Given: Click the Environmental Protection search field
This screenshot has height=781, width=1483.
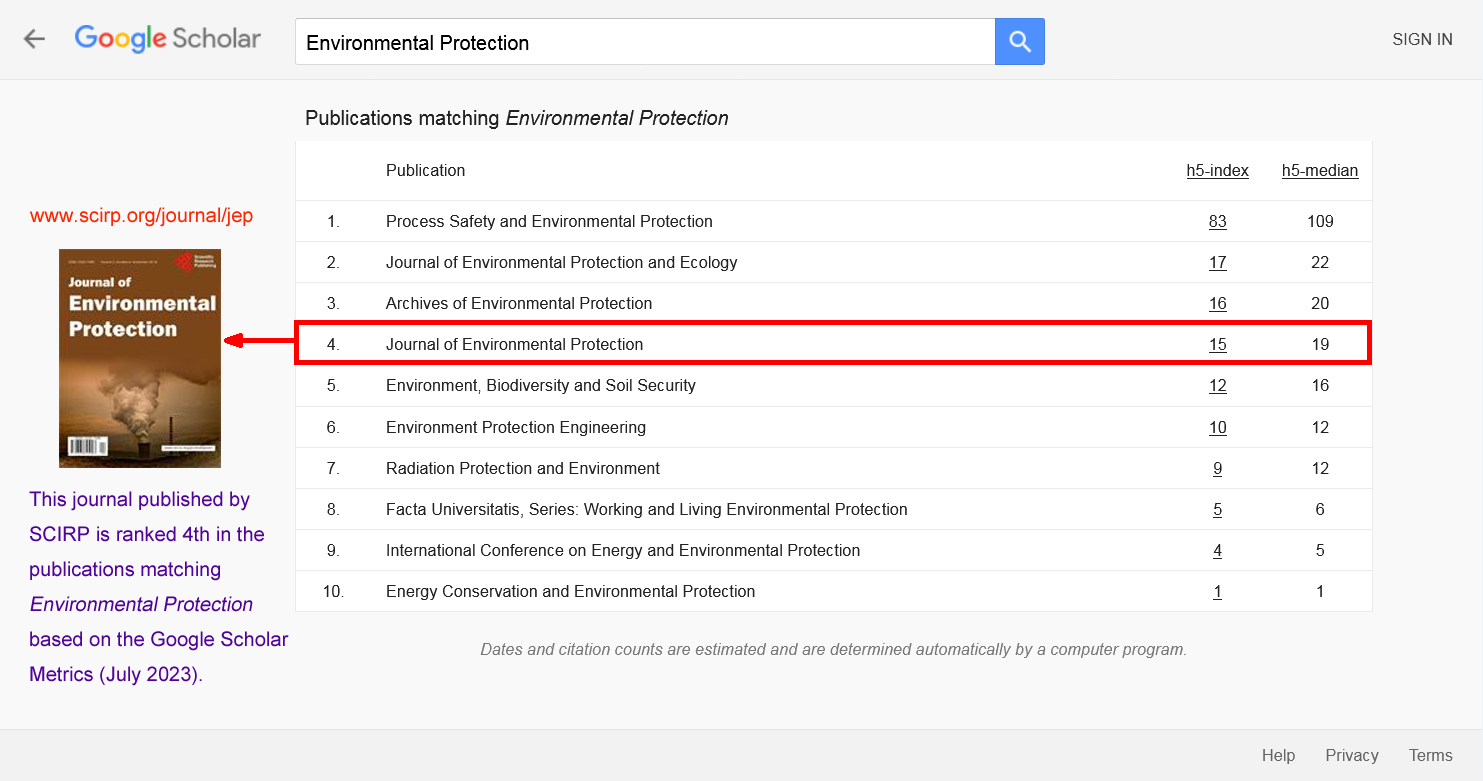Looking at the screenshot, I should tap(644, 42).
